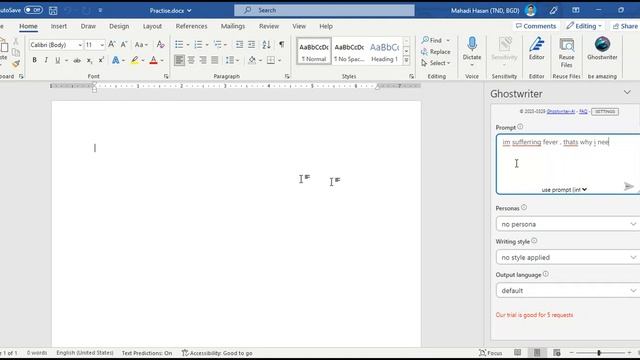Viewport: 640px width, 360px height.
Task: Align text right
Action: coord(203,60)
